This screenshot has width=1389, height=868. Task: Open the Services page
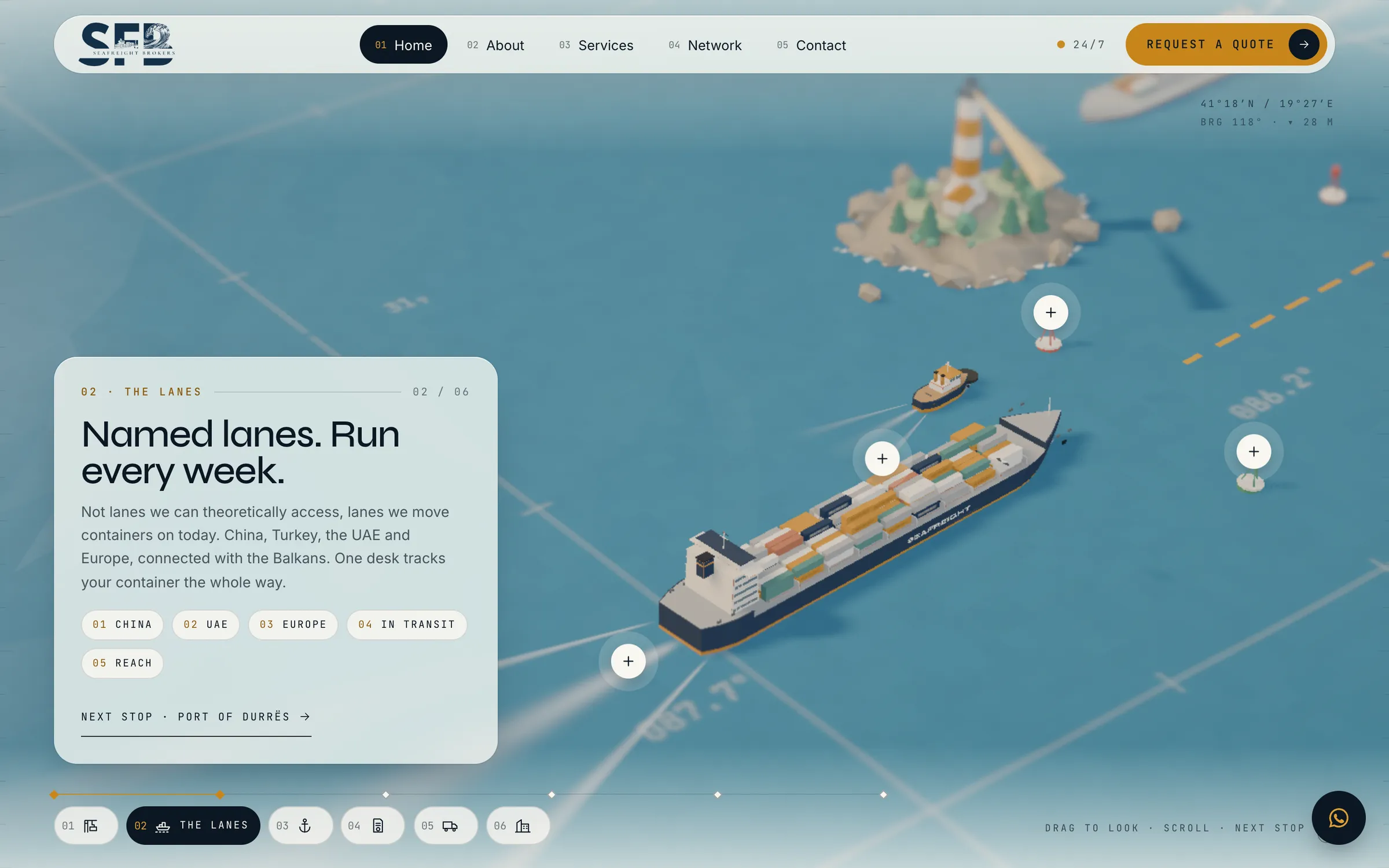coord(596,45)
